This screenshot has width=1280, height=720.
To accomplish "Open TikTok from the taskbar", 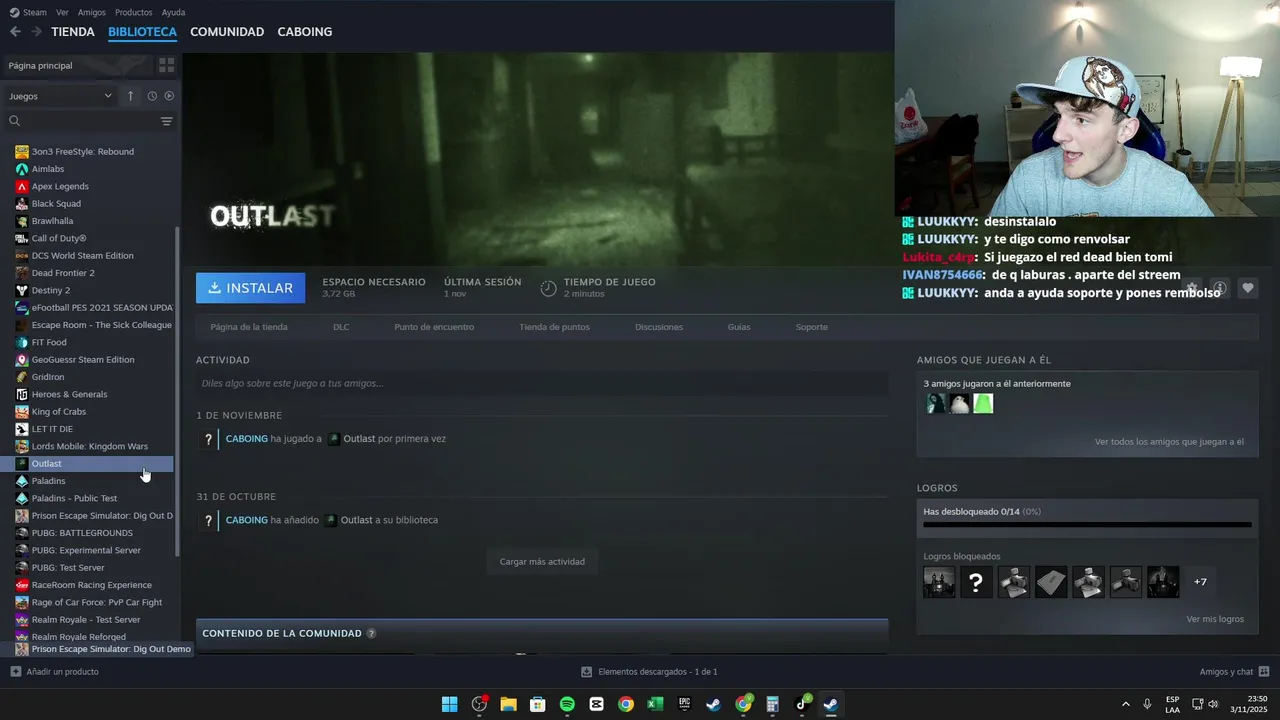I will pos(802,704).
